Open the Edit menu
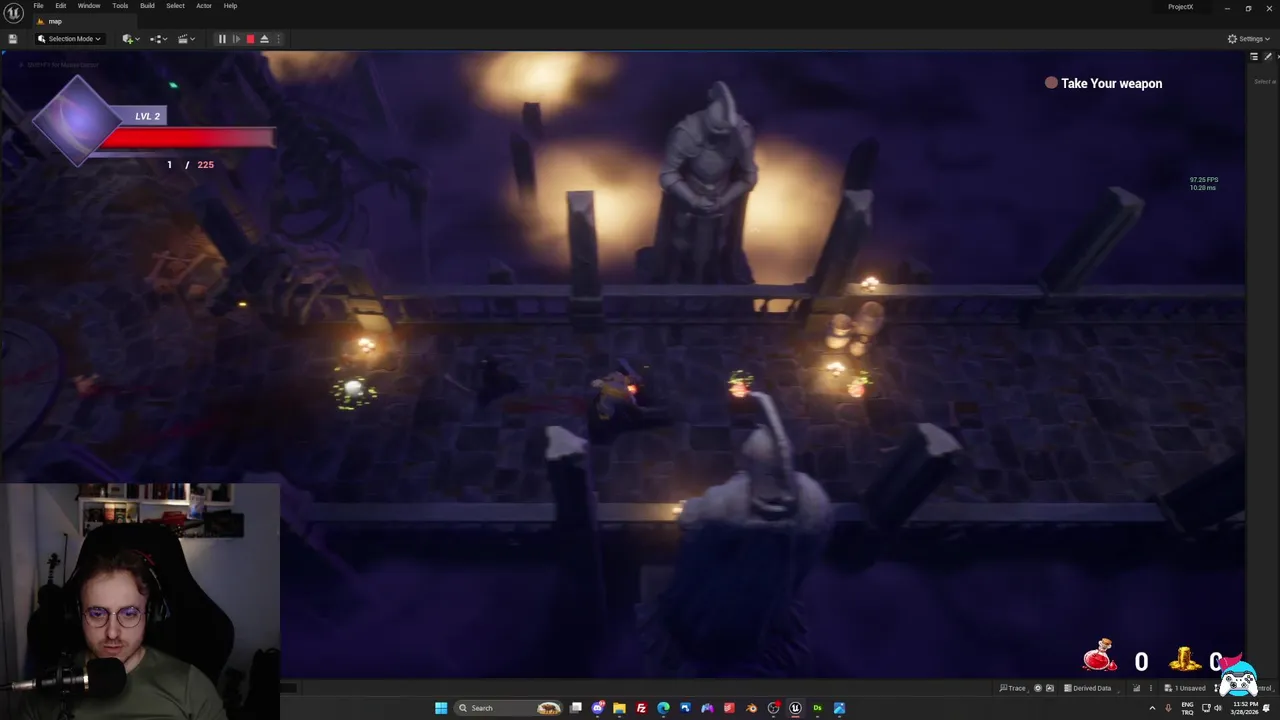This screenshot has height=720, width=1280. point(60,6)
